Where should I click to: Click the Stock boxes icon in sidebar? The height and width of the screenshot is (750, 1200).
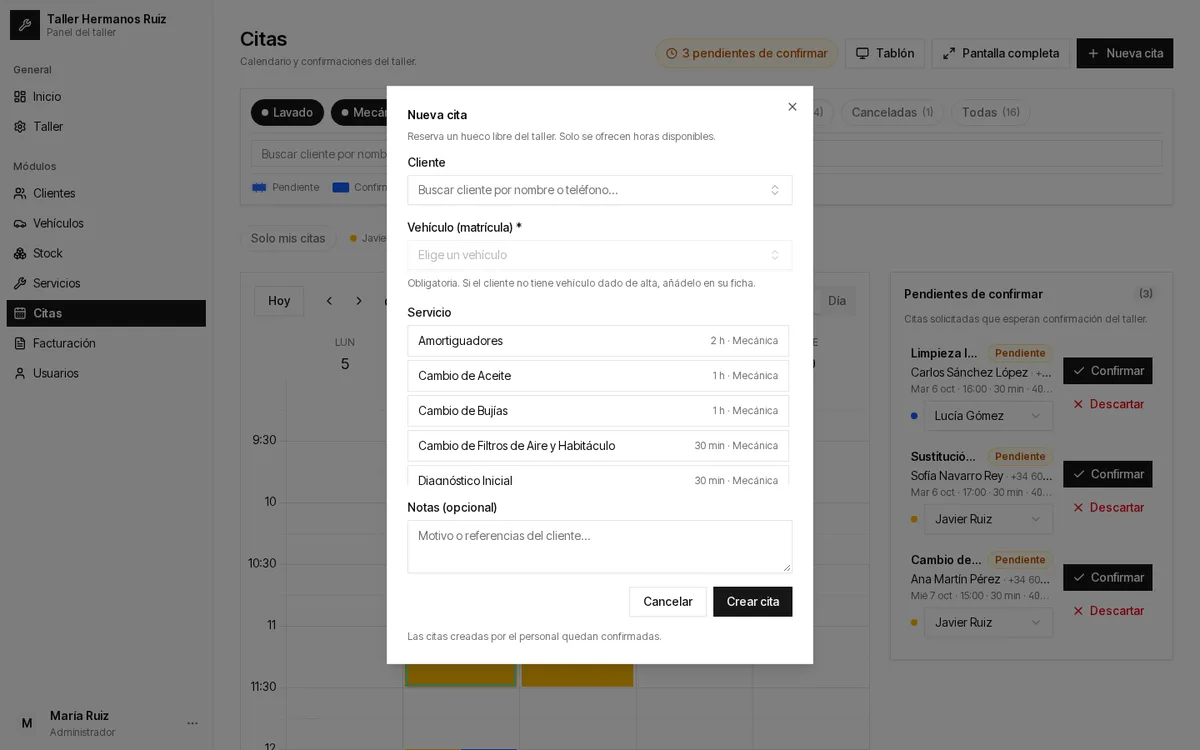[20, 253]
